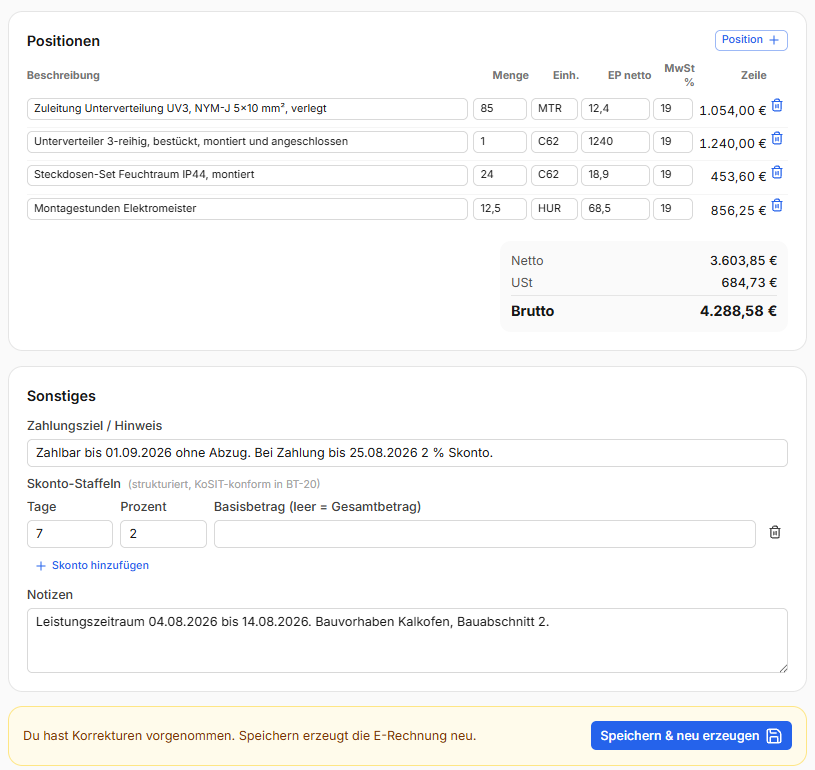
Task: Select the Netto amount 3.603,85 €
Action: pyautogui.click(x=743, y=260)
